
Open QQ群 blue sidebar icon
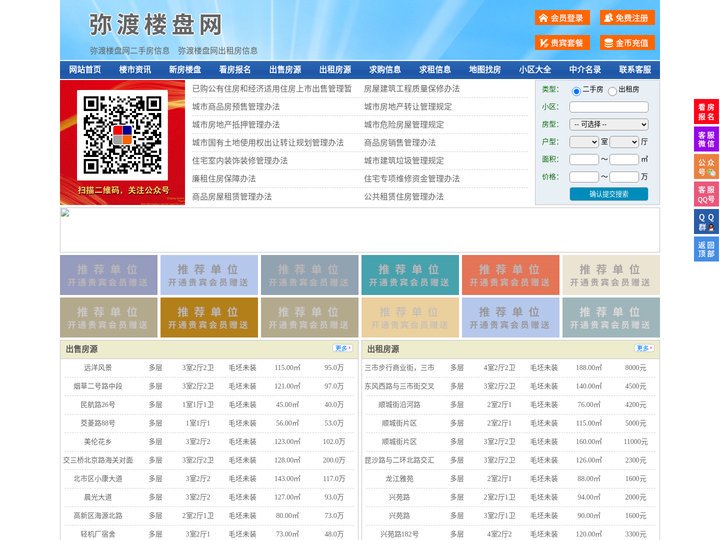(706, 222)
